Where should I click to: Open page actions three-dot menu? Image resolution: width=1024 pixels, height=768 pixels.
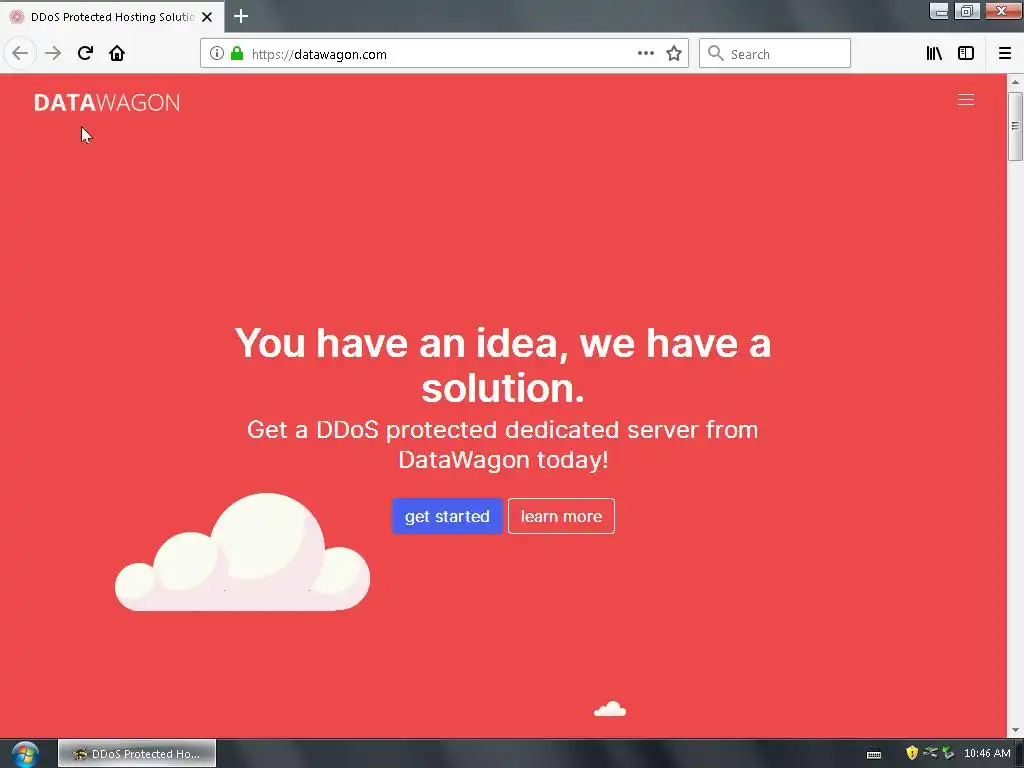tap(646, 54)
